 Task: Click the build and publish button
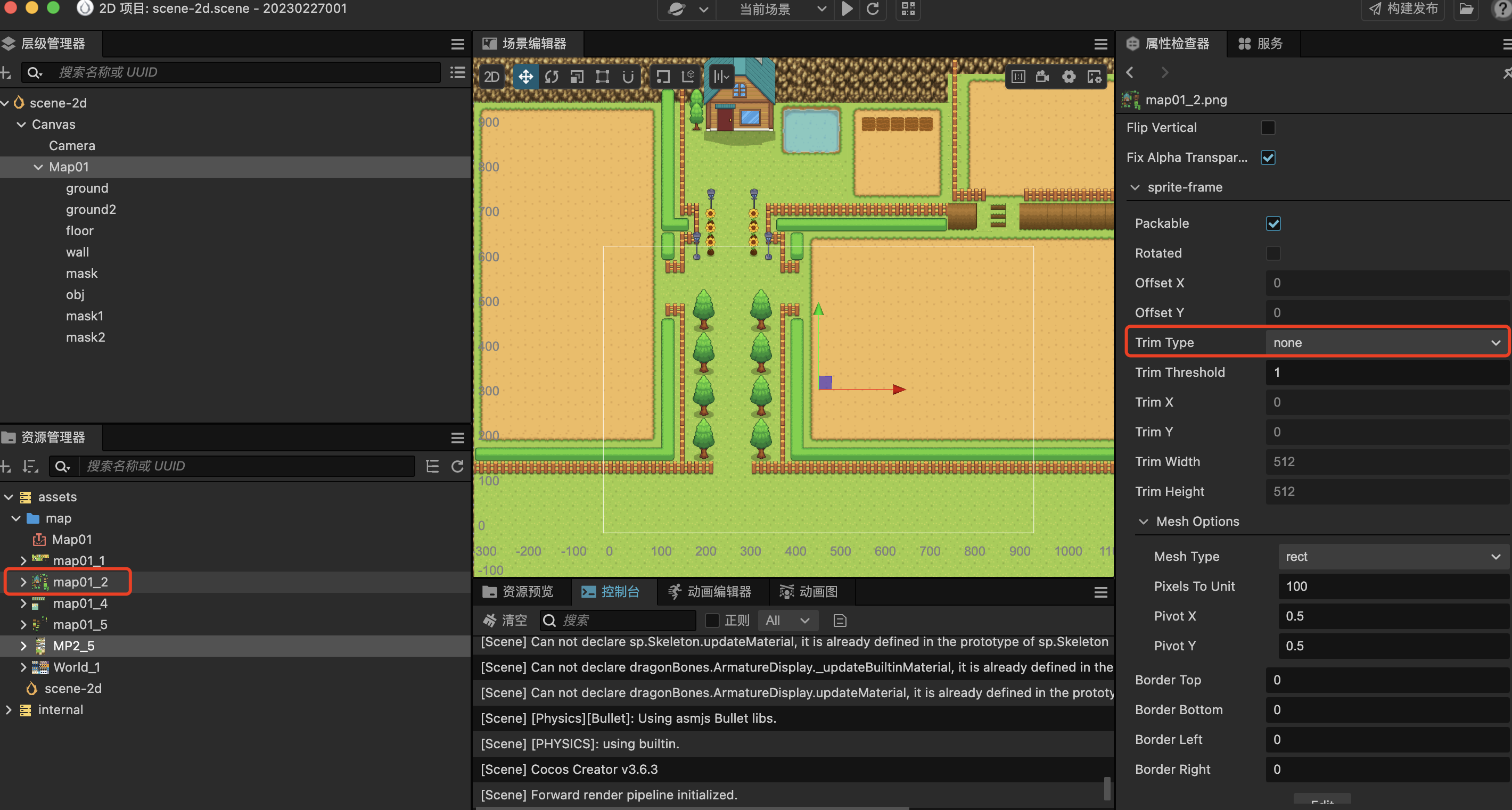(x=1403, y=9)
